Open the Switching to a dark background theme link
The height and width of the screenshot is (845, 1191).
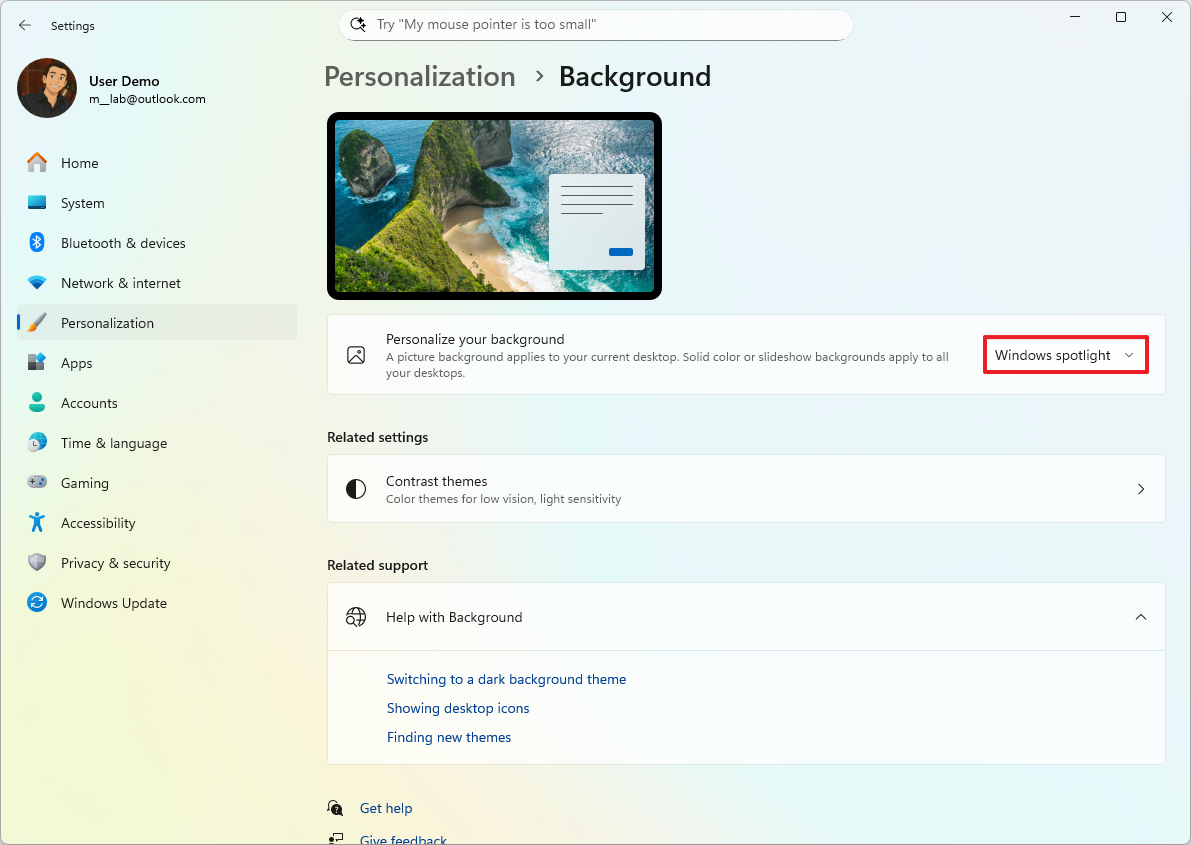pos(506,679)
